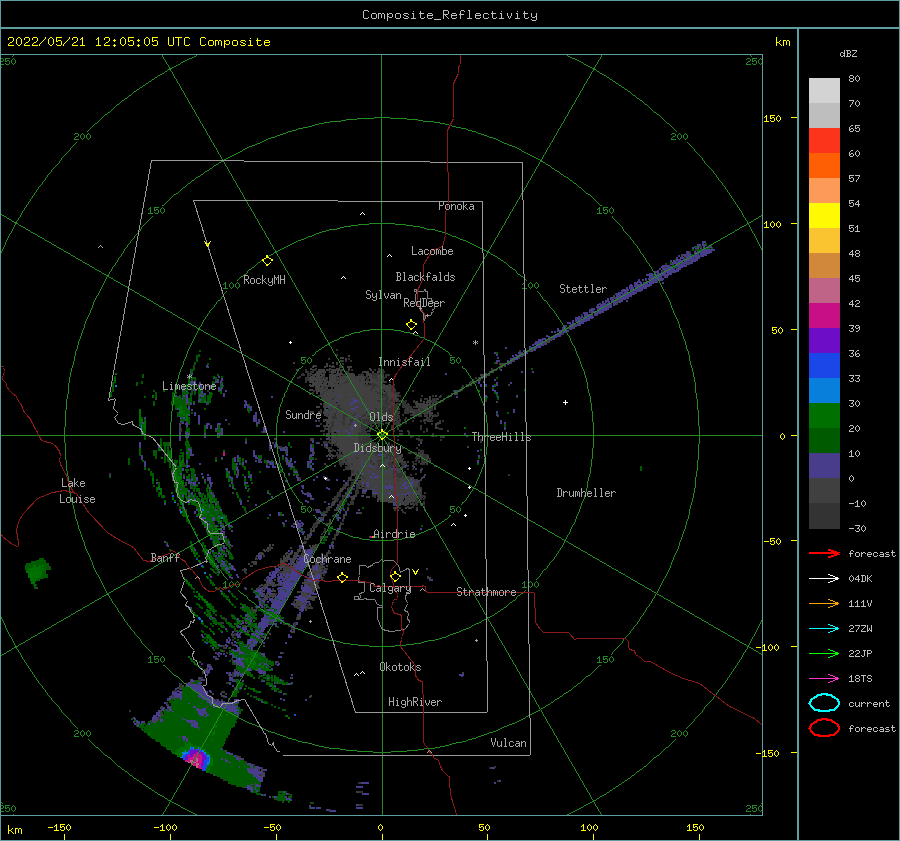Image resolution: width=900 pixels, height=841 pixels.
Task: Select the green 30–20 dBZ color swatch
Action: click(x=824, y=416)
